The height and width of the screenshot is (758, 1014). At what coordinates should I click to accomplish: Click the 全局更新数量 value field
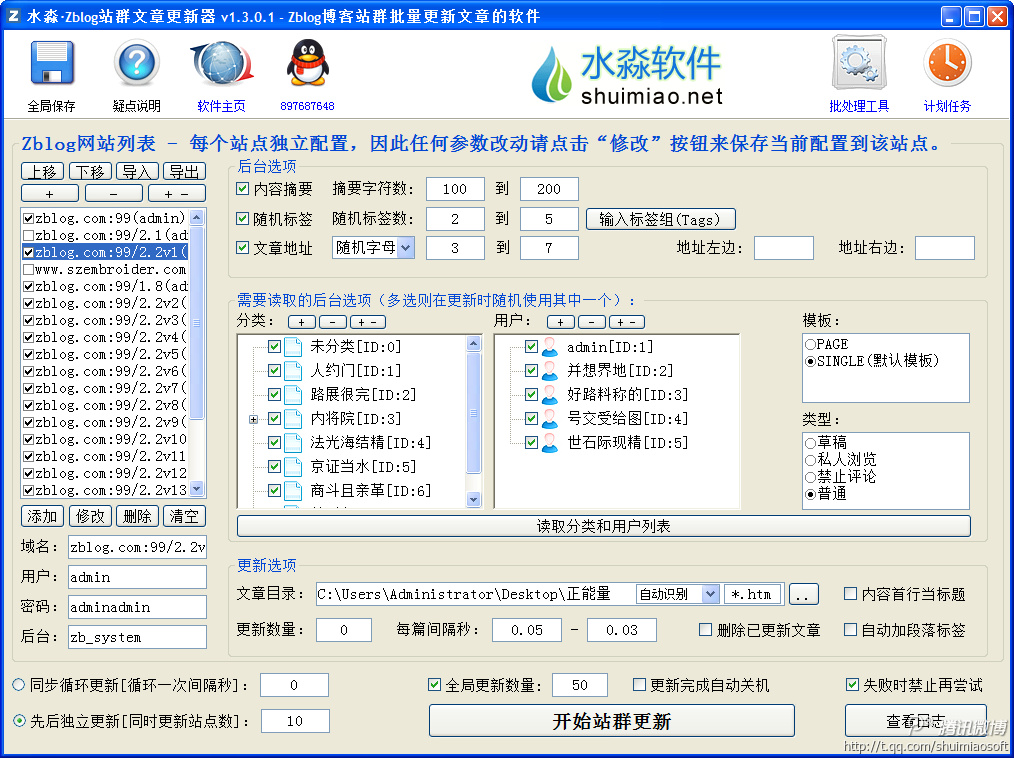point(579,685)
